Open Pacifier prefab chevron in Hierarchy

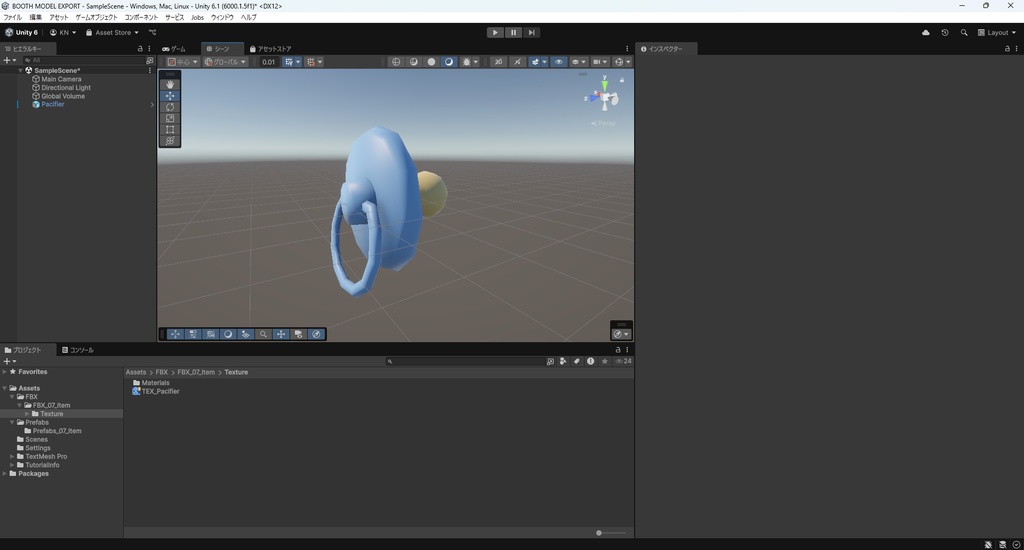pos(152,105)
